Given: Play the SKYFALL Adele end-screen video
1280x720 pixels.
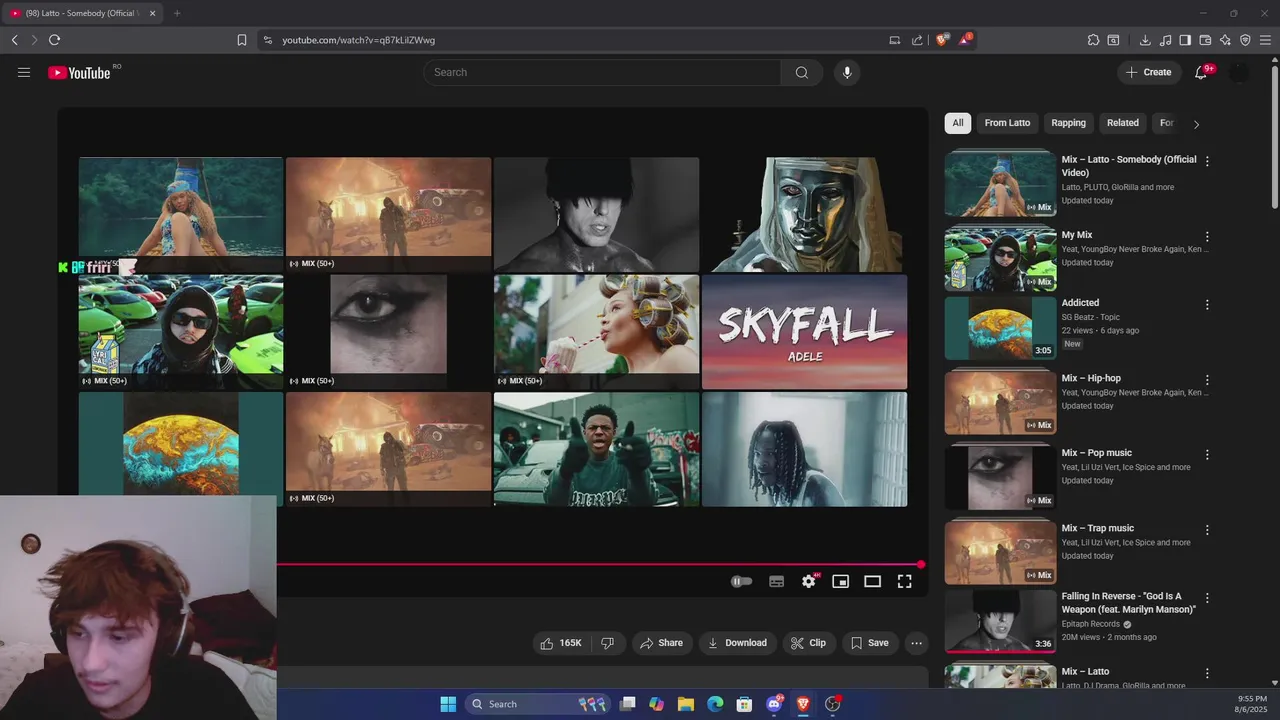Looking at the screenshot, I should point(804,332).
